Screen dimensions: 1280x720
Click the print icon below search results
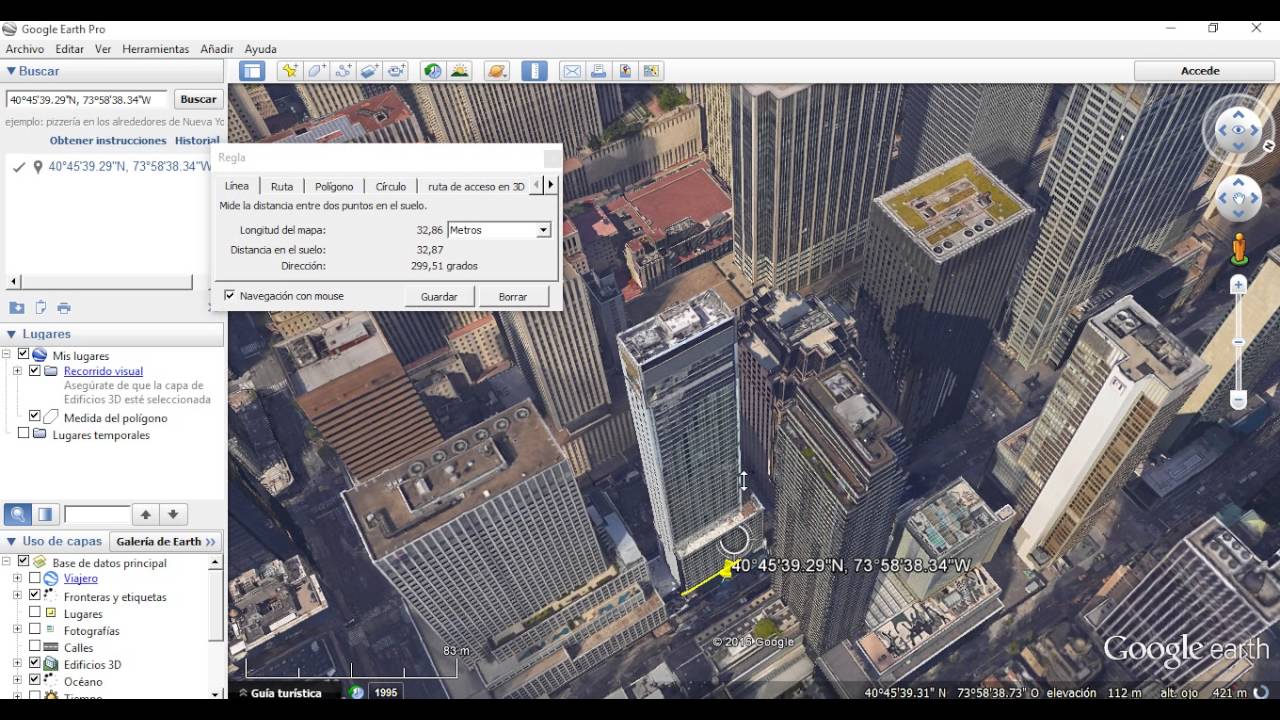point(64,308)
